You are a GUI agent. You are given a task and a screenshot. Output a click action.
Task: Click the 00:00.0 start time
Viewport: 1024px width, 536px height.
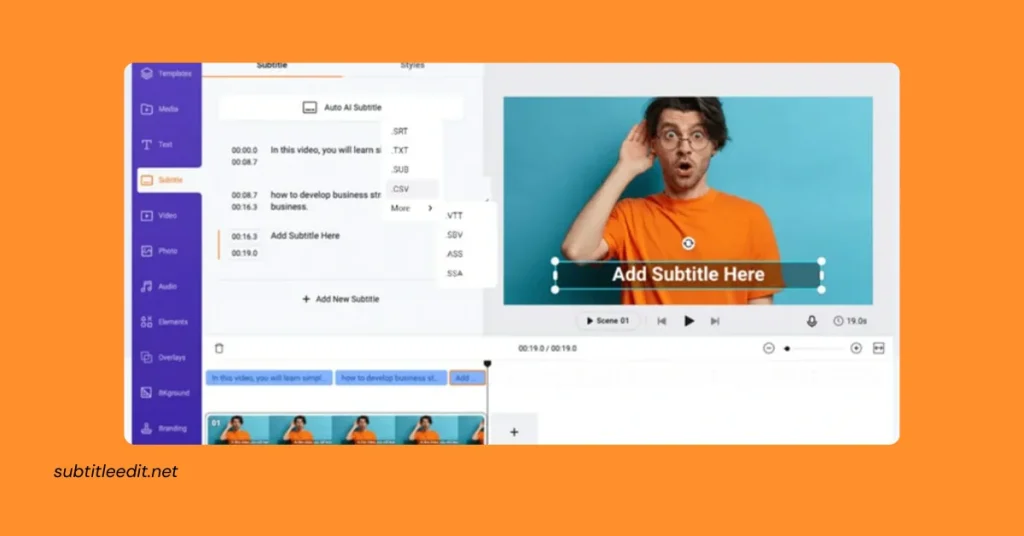point(244,150)
